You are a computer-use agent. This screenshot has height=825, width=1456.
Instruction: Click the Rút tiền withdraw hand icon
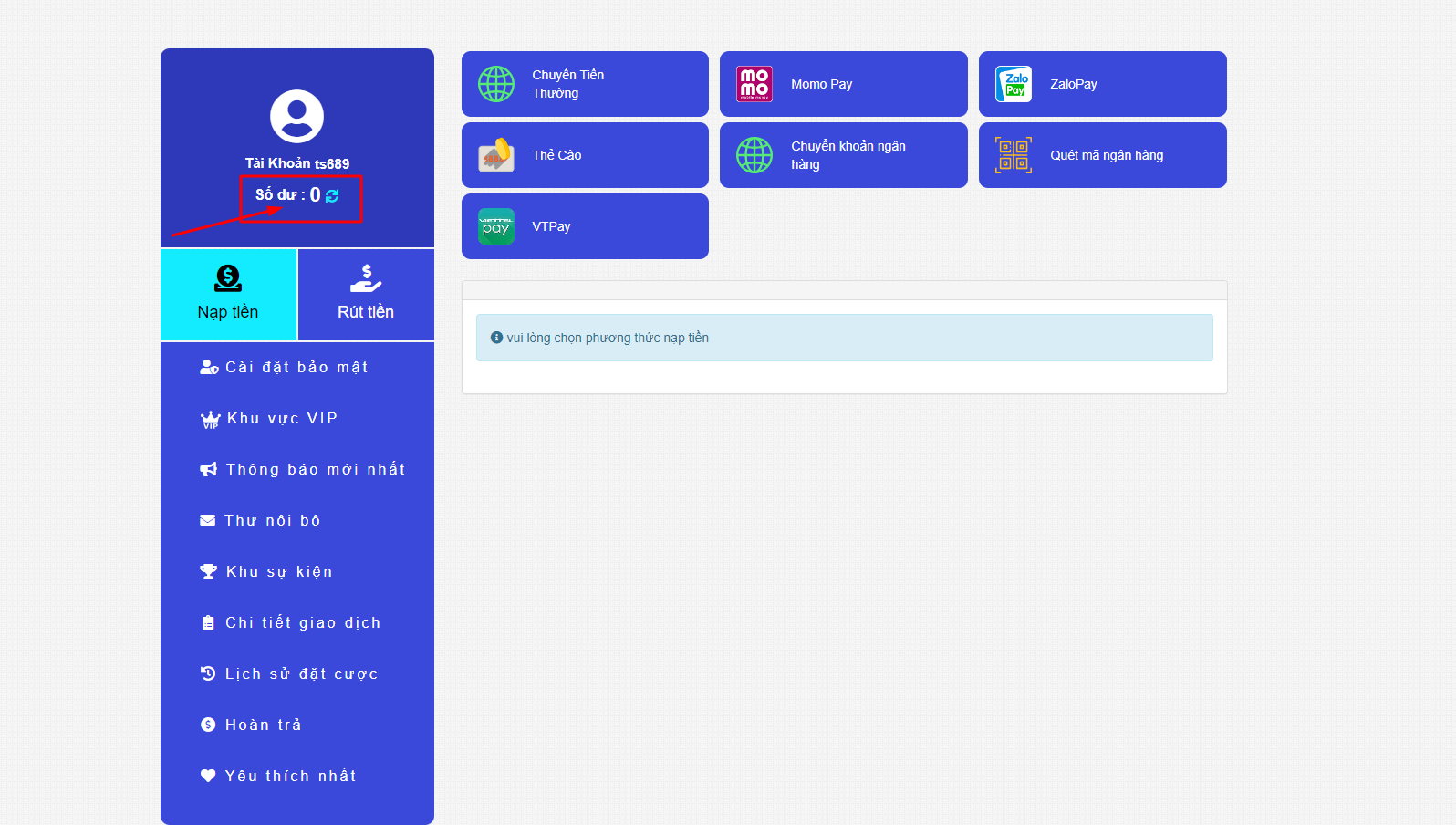[366, 278]
